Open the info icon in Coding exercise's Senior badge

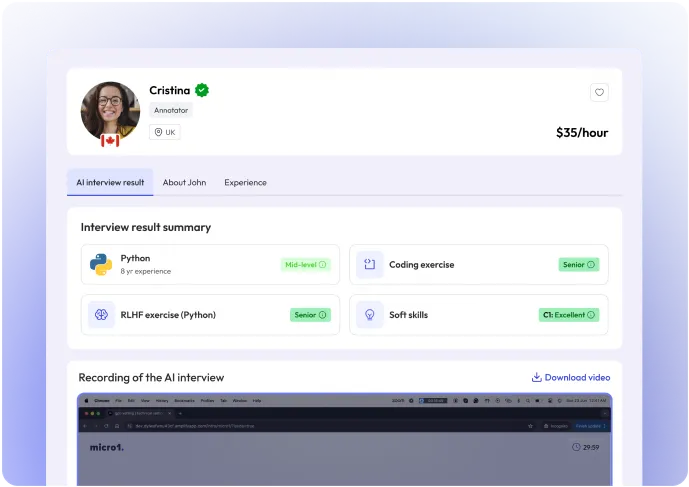point(591,265)
